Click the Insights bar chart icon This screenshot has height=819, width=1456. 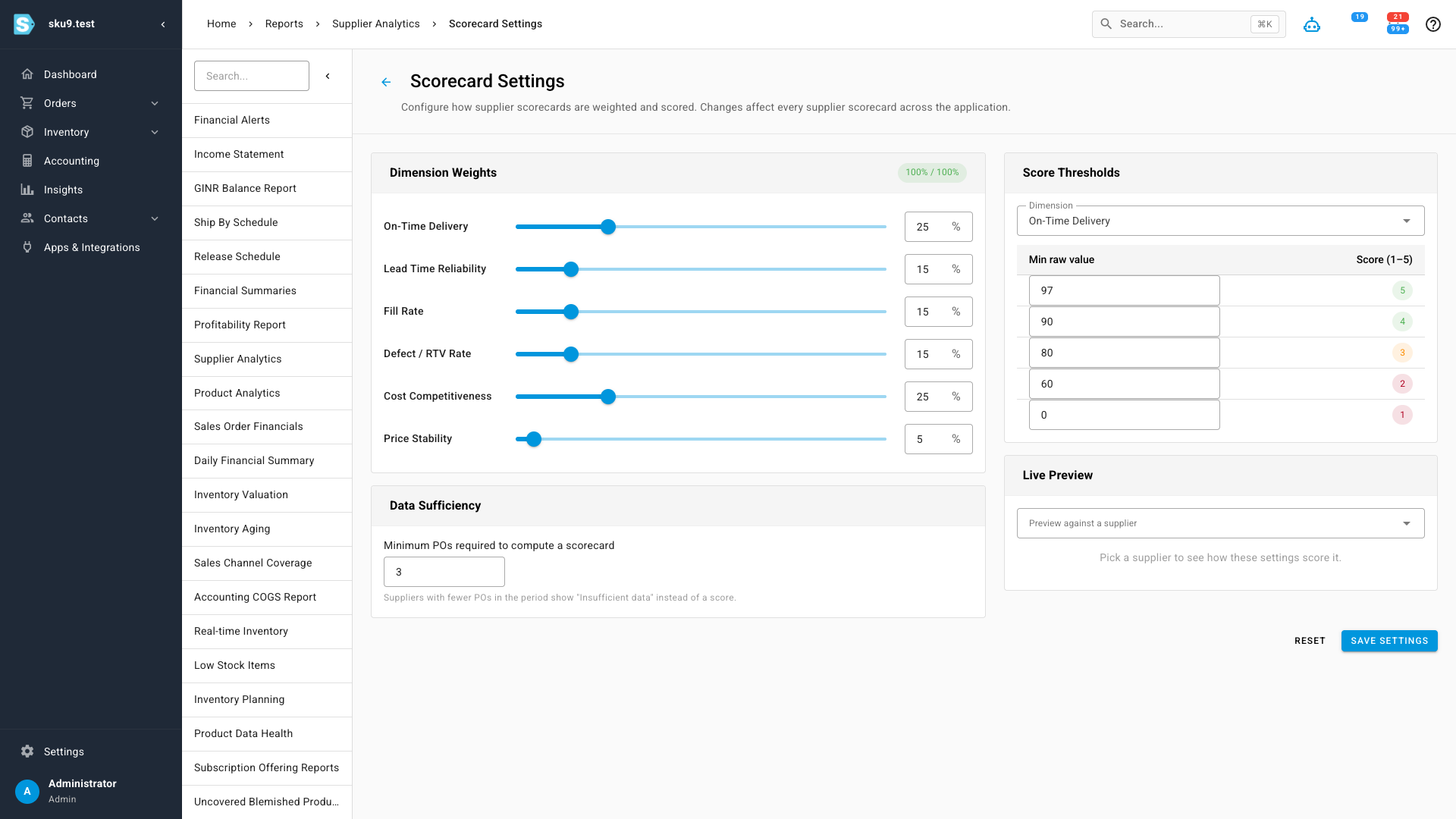27,190
